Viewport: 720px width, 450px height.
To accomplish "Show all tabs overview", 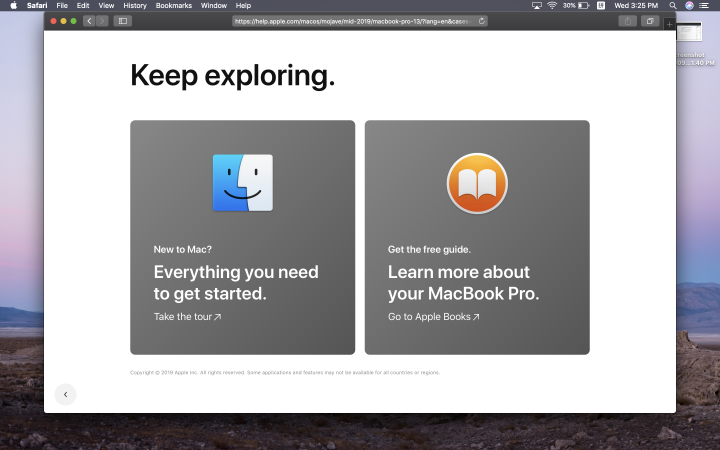I will [x=650, y=21].
